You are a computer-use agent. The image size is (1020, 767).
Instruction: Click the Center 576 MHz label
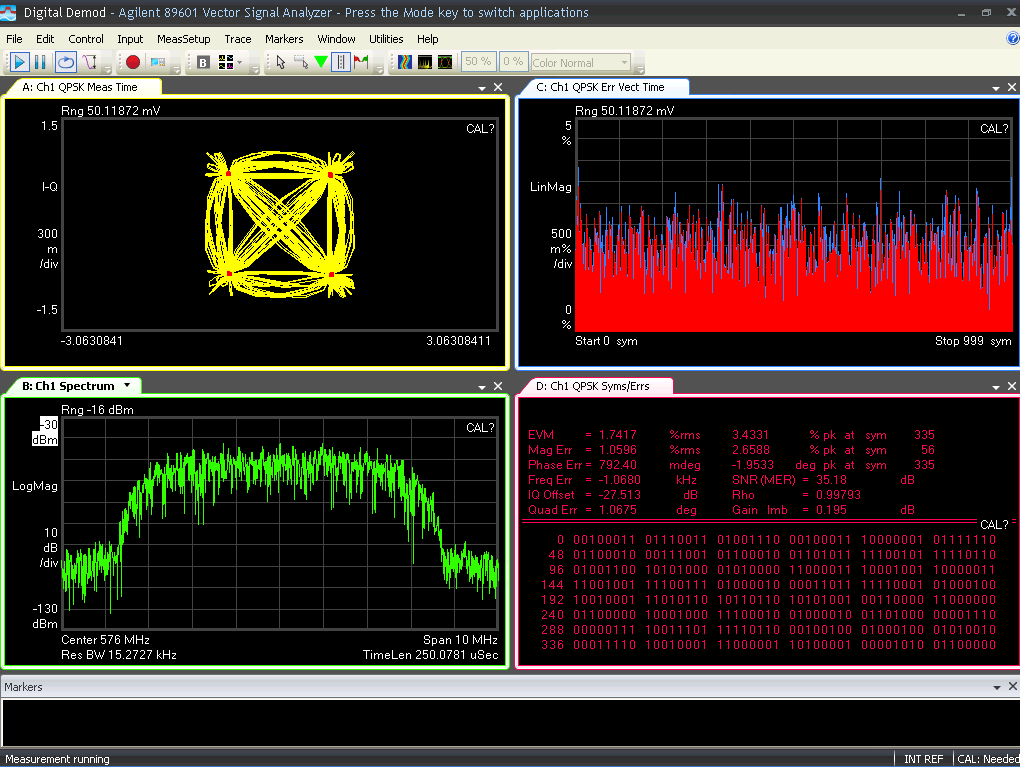coord(105,639)
